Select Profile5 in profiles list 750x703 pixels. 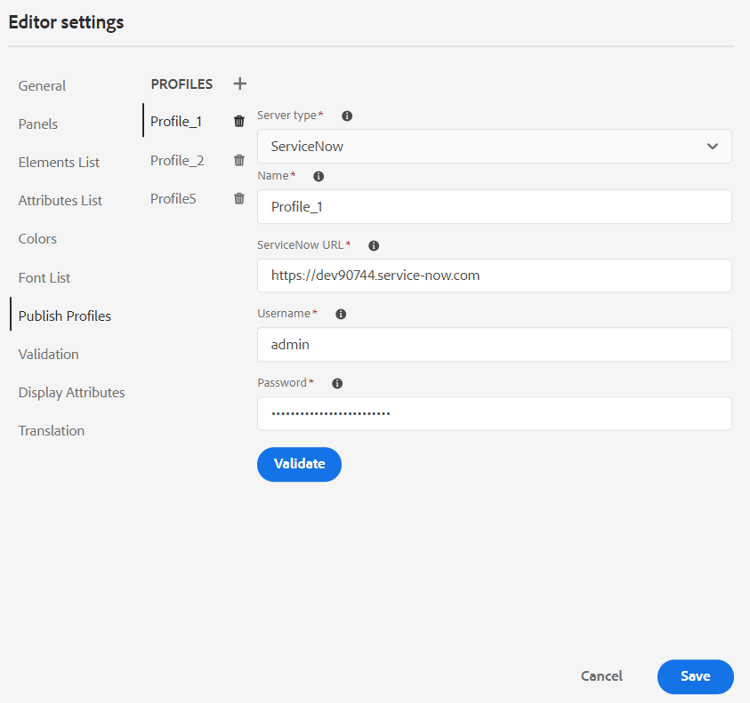173,198
